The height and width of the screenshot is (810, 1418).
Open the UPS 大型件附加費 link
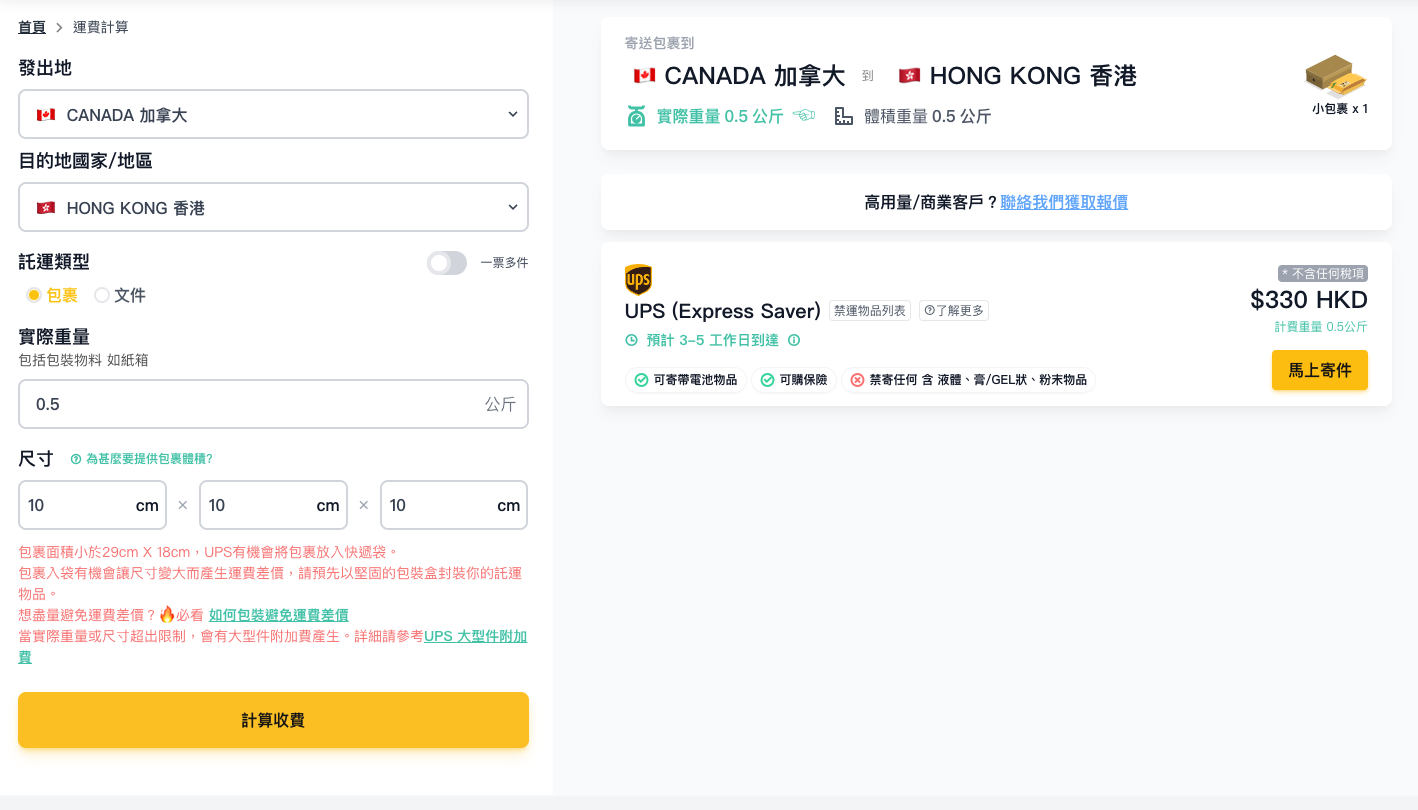[475, 636]
